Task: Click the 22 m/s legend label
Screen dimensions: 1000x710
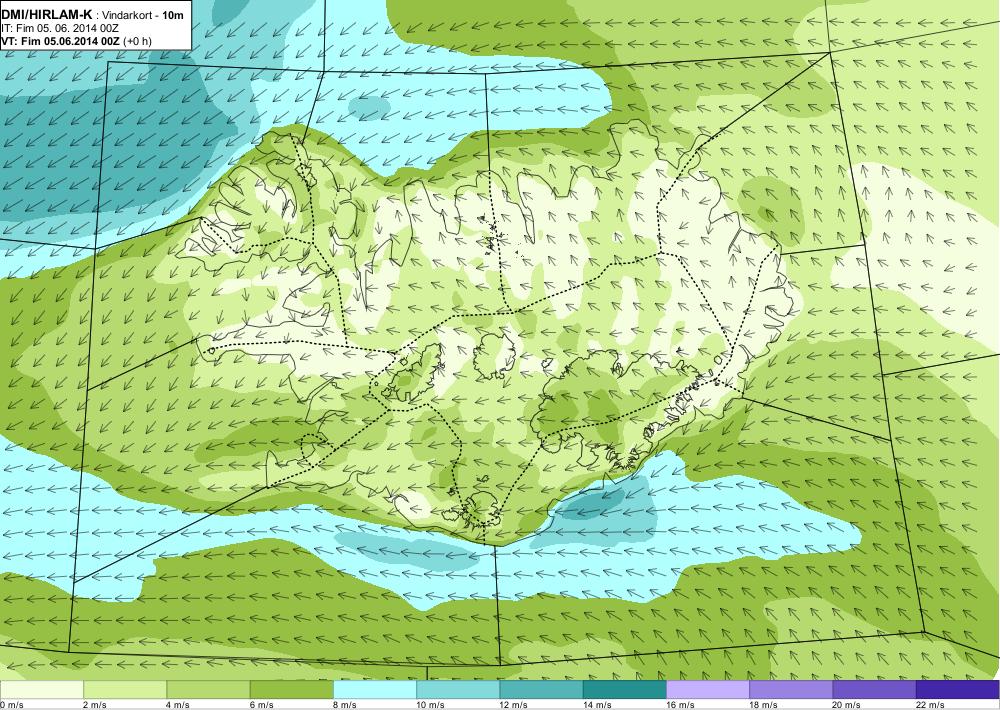Action: (930, 705)
